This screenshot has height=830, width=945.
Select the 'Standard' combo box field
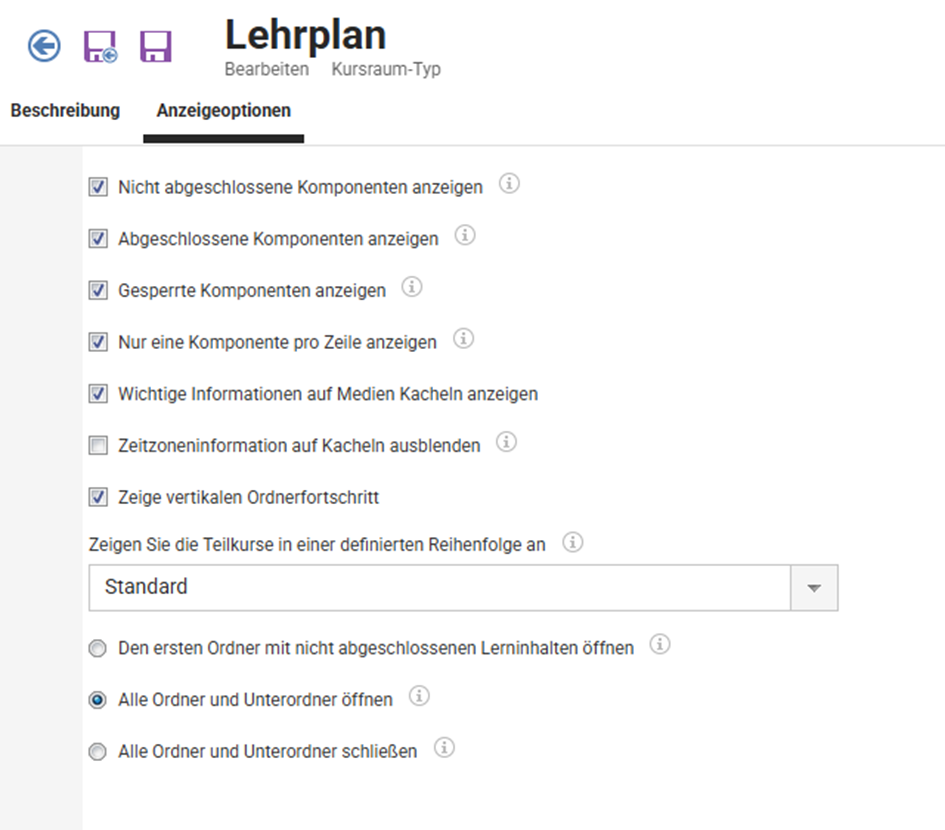[400, 588]
